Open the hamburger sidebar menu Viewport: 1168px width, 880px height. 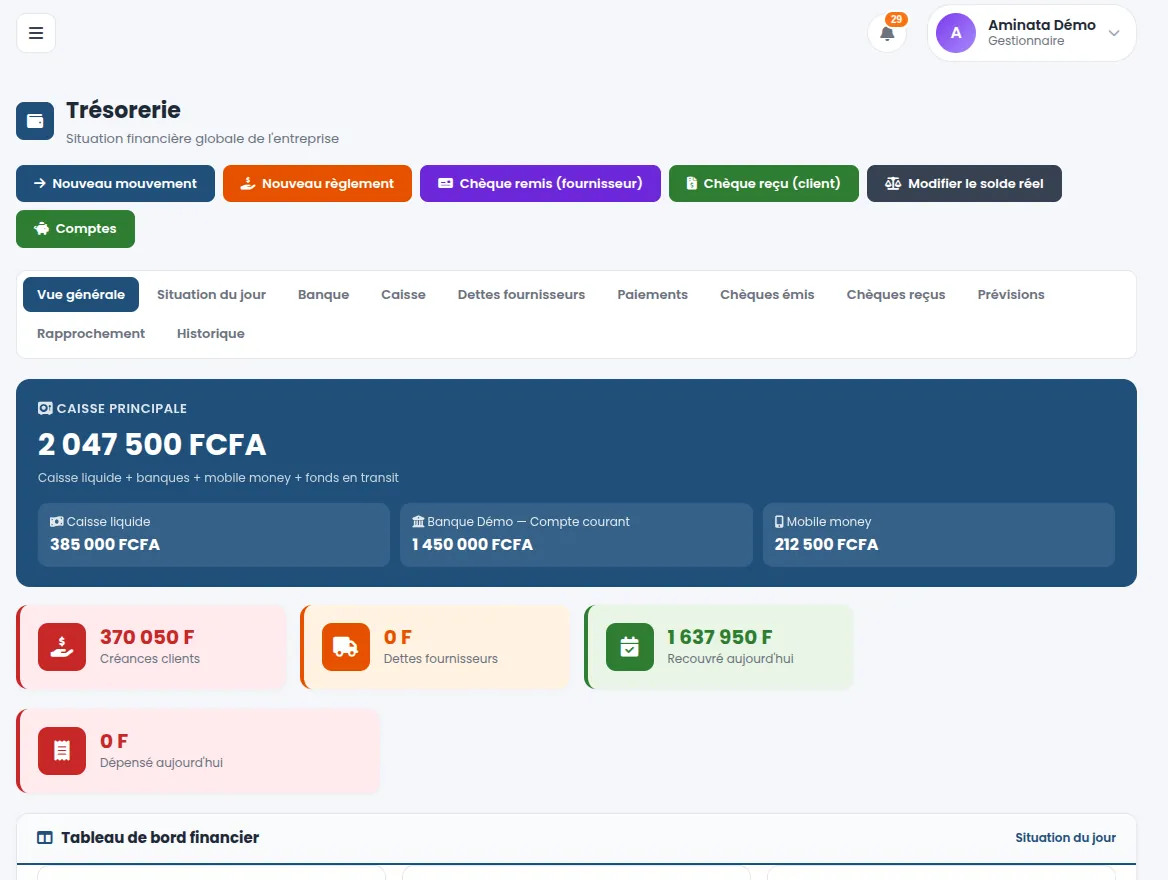click(36, 33)
